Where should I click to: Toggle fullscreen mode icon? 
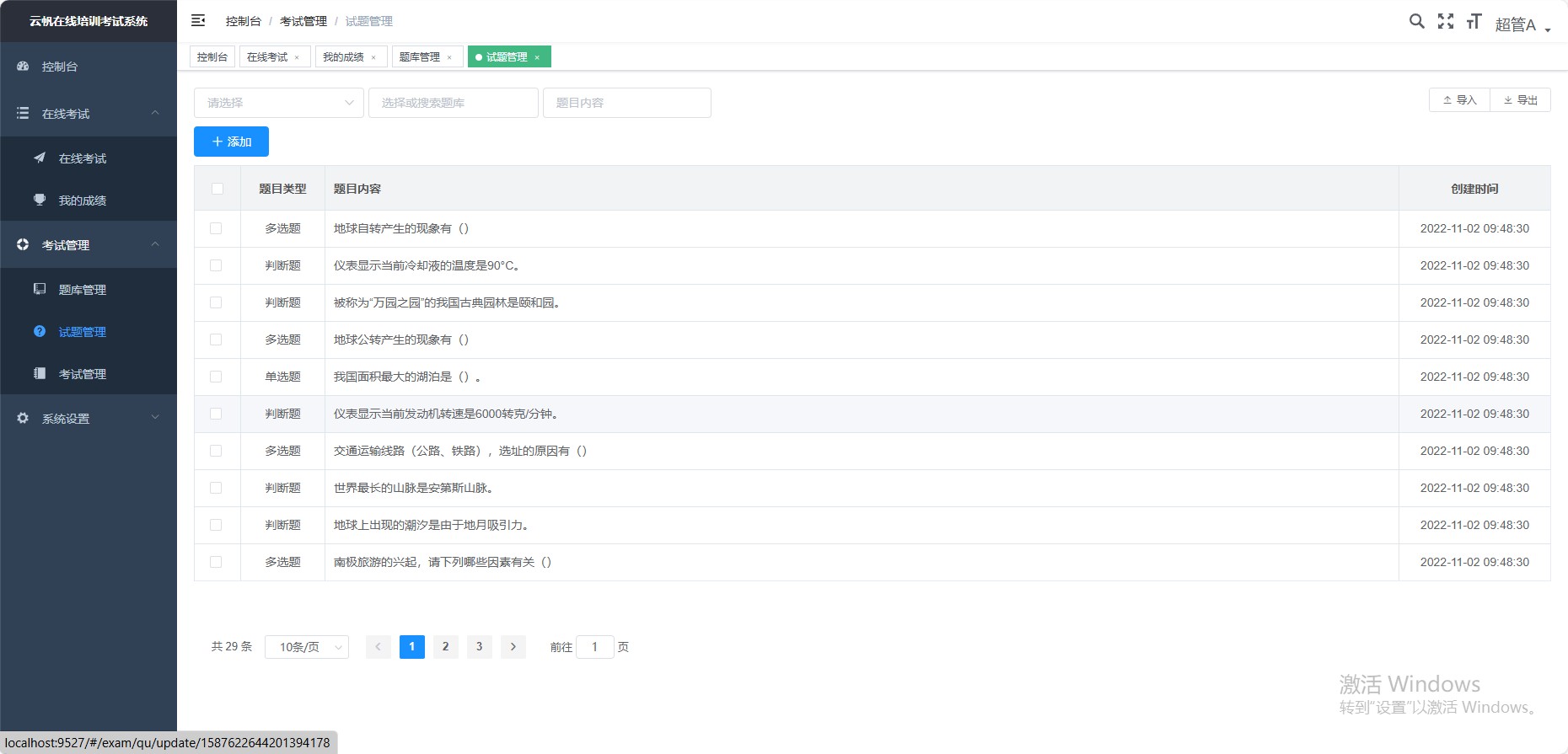[1446, 21]
